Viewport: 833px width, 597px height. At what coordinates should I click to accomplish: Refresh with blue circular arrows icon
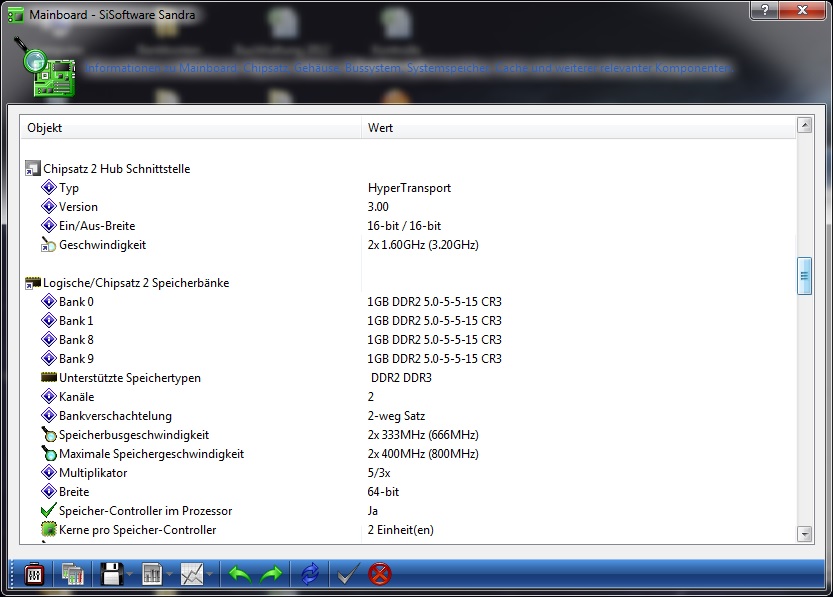coord(310,574)
